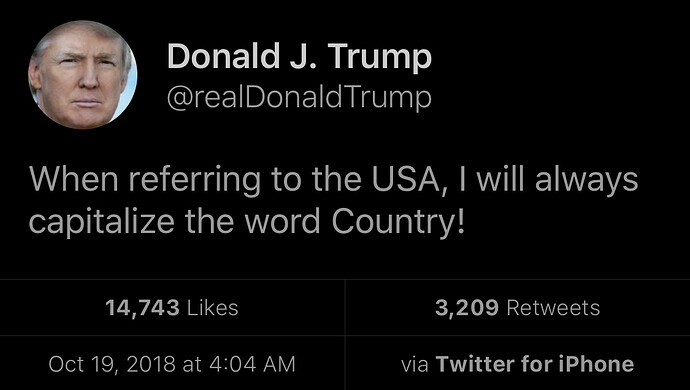Click the word capitalize in the tweet

pyautogui.click(x=102, y=222)
